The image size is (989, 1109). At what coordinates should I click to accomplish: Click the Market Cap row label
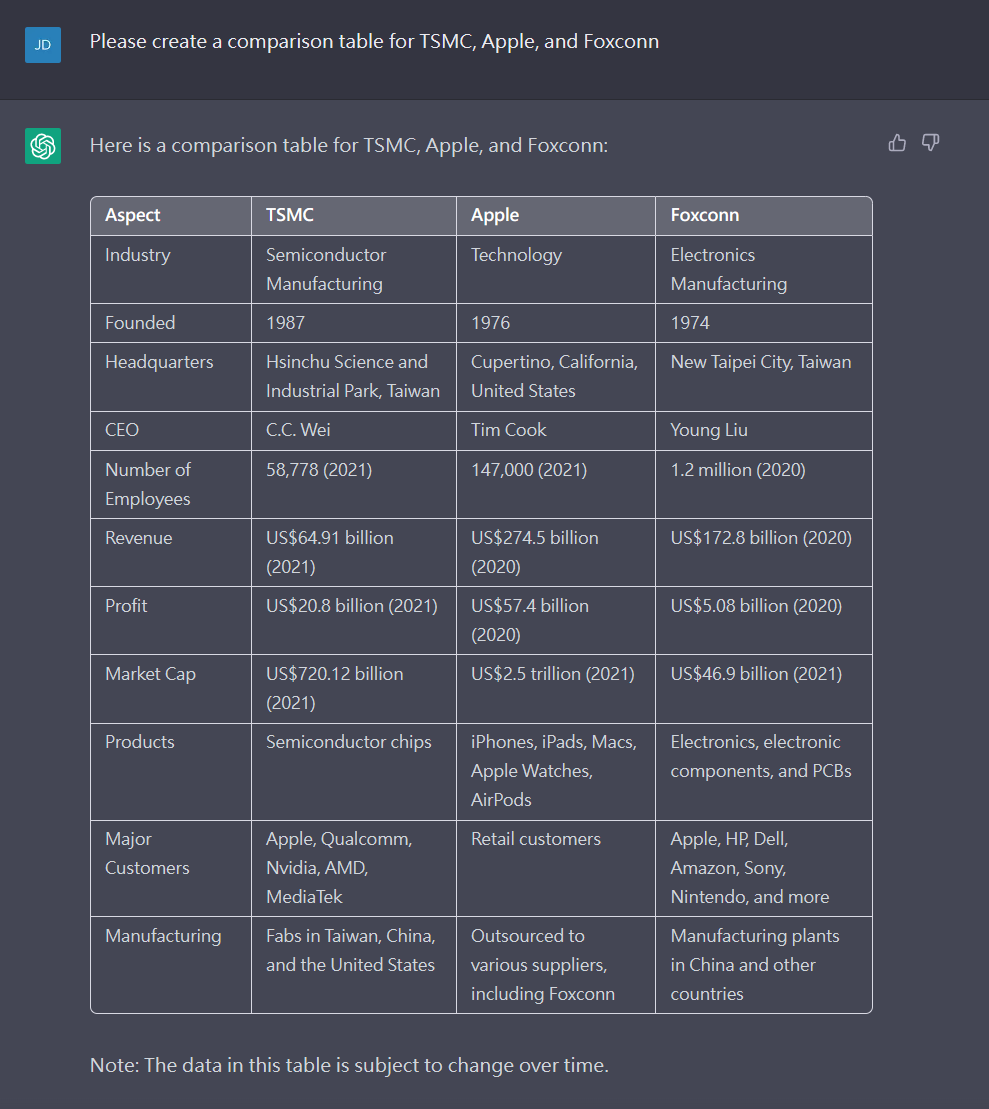coord(171,688)
